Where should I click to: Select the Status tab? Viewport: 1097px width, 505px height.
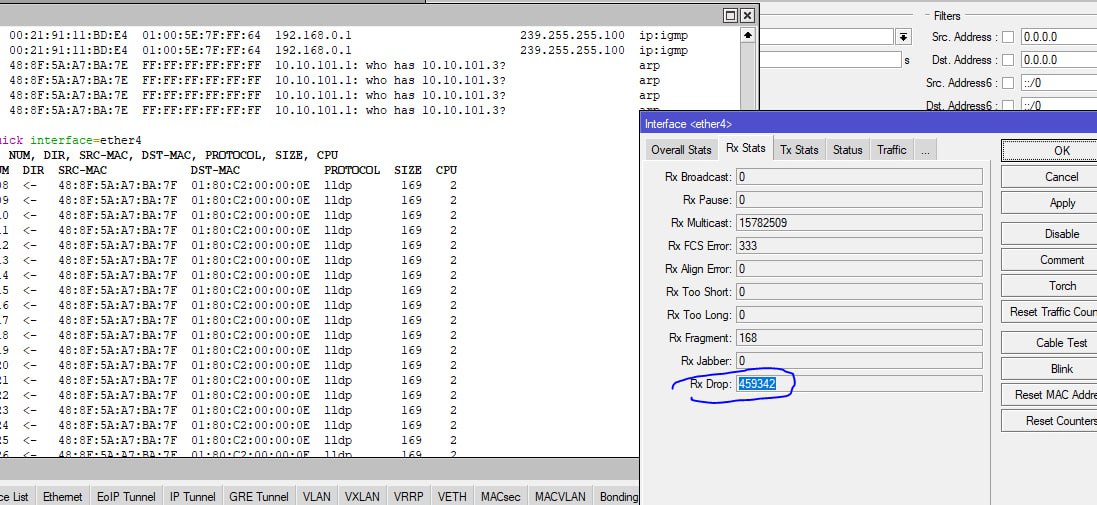pyautogui.click(x=847, y=150)
